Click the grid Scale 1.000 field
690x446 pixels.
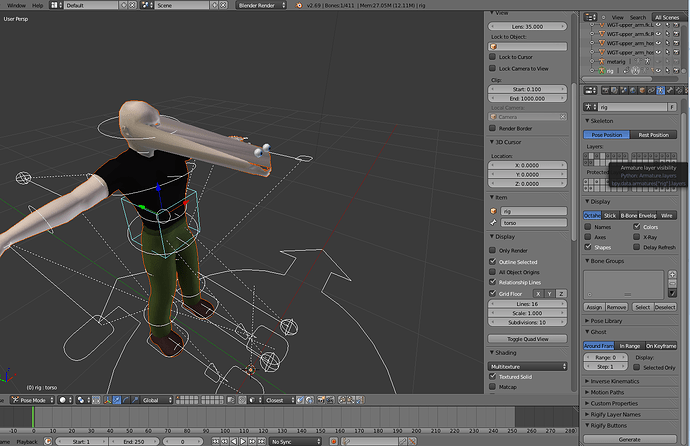tap(527, 313)
